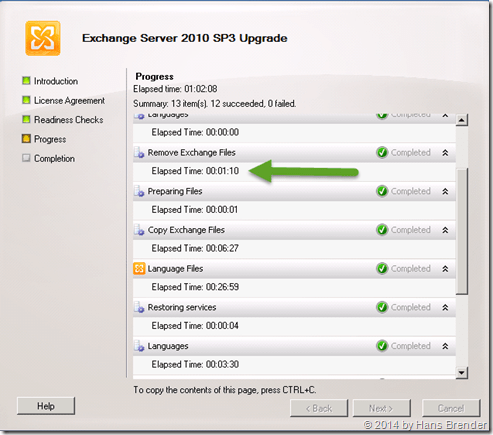
Task: Collapse the Restoring services section
Action: pyautogui.click(x=445, y=308)
